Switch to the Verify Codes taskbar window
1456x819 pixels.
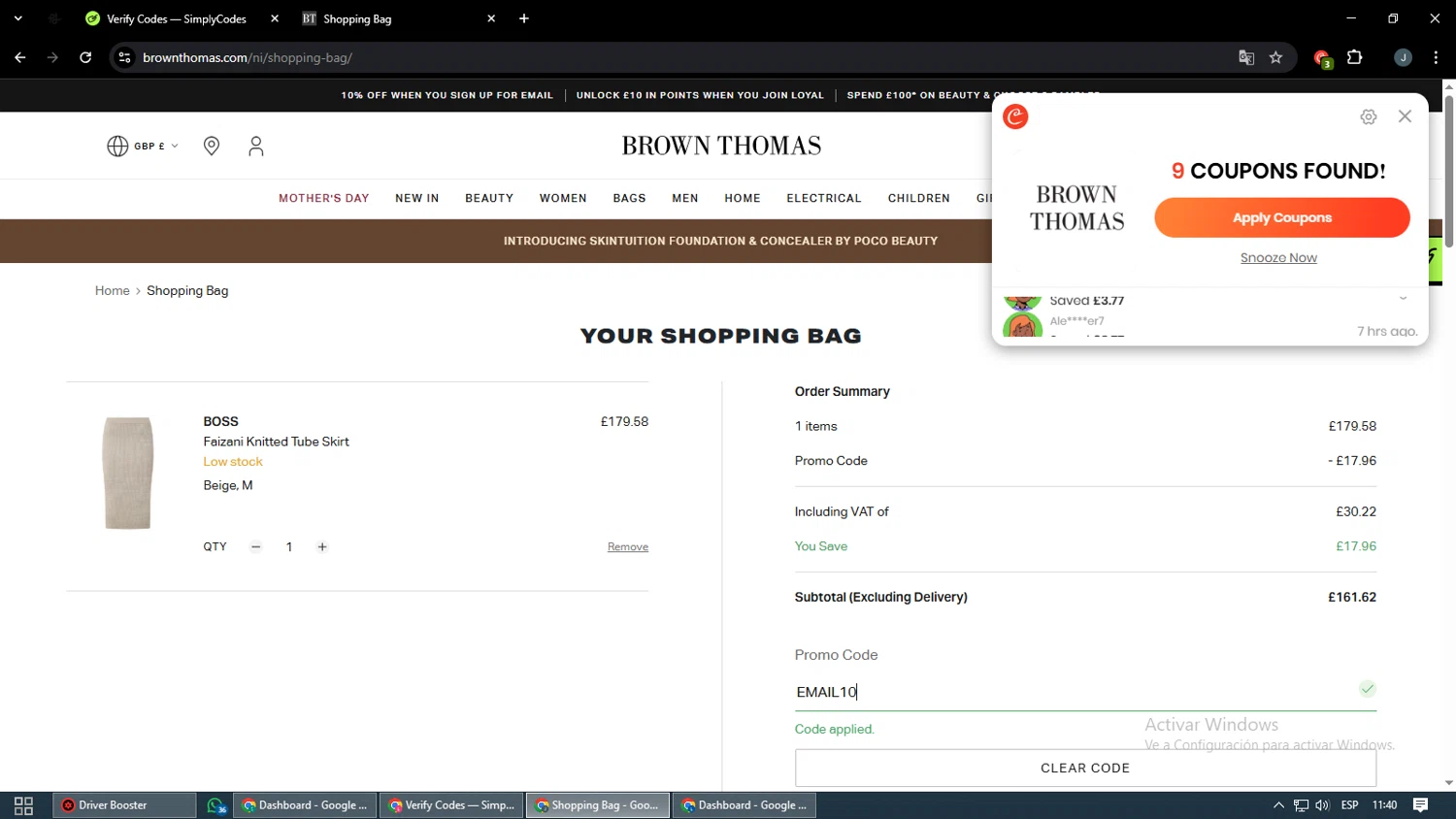[x=451, y=805]
